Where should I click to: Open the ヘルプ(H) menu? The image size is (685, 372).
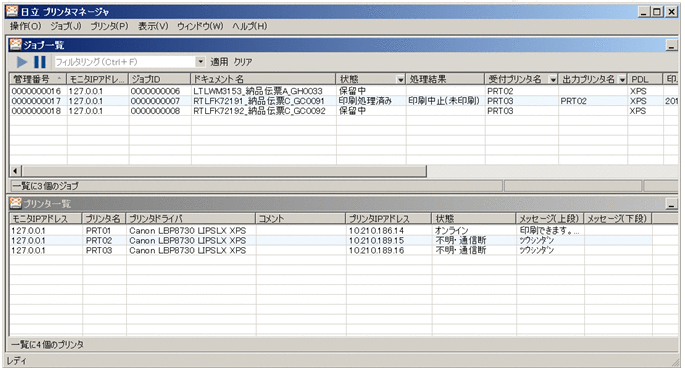(249, 26)
